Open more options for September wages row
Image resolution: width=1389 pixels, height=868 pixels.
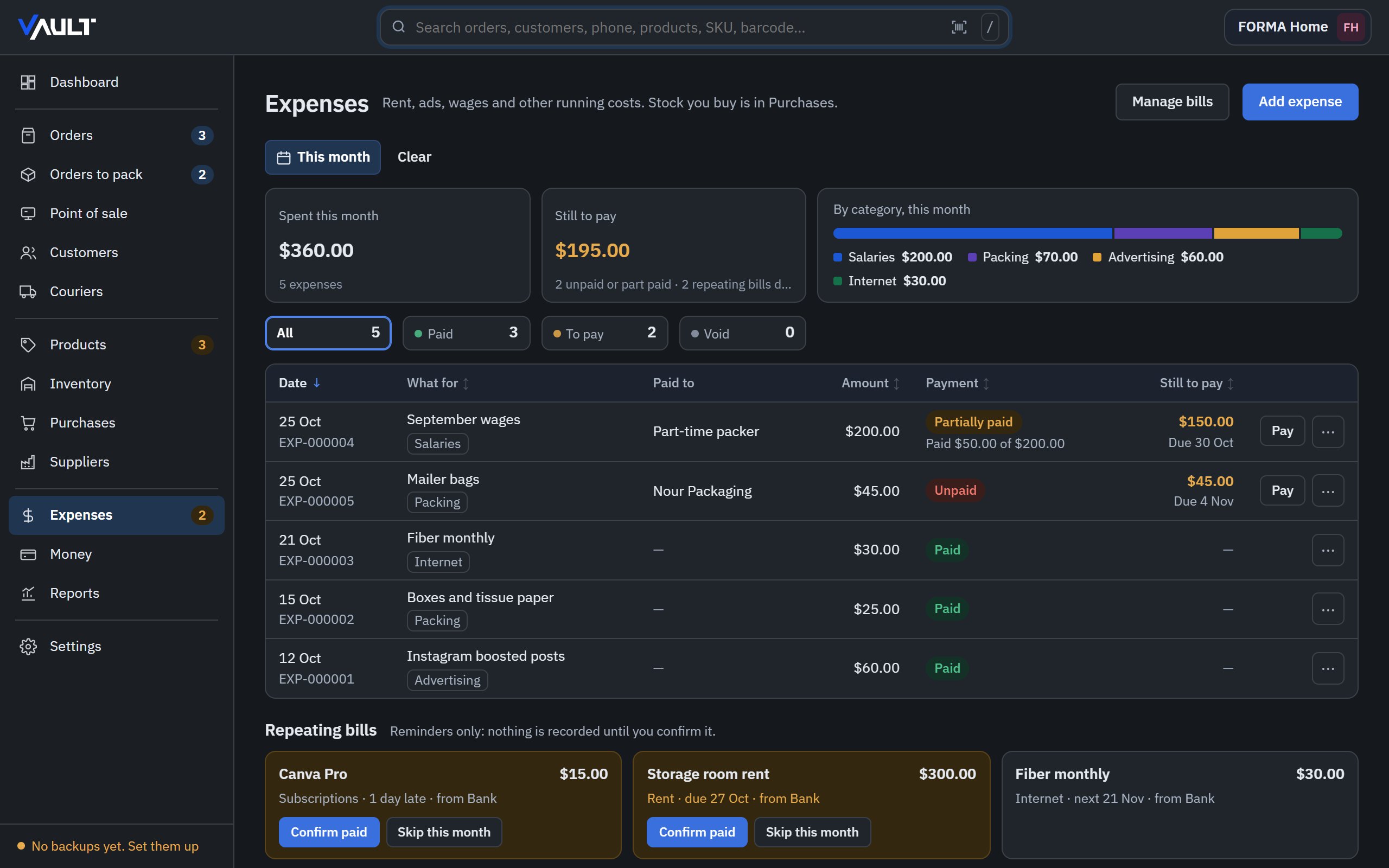click(1328, 432)
